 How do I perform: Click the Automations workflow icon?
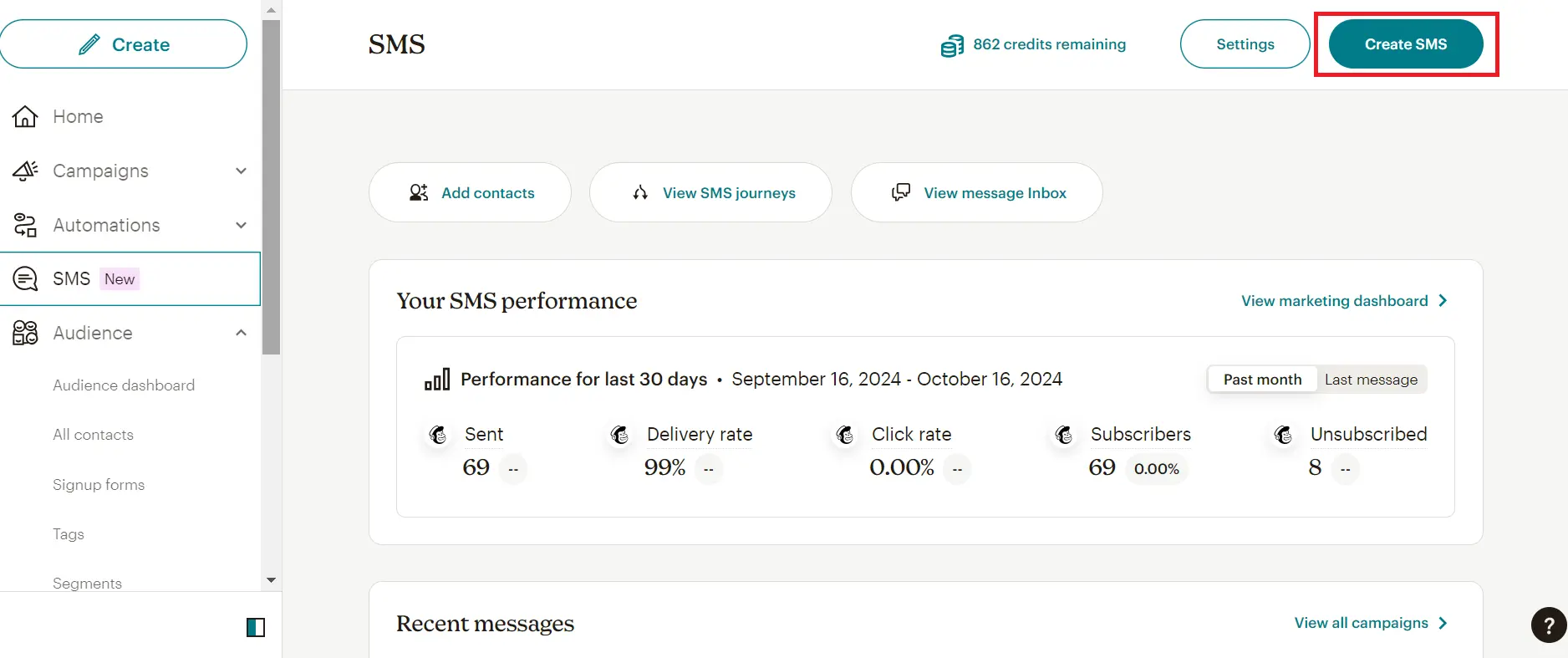pos(25,225)
